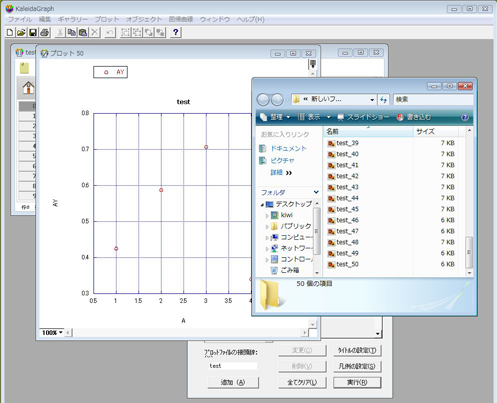Image resolution: width=497 pixels, height=403 pixels.
Task: Open help with the question mark icon
Action: 176,32
